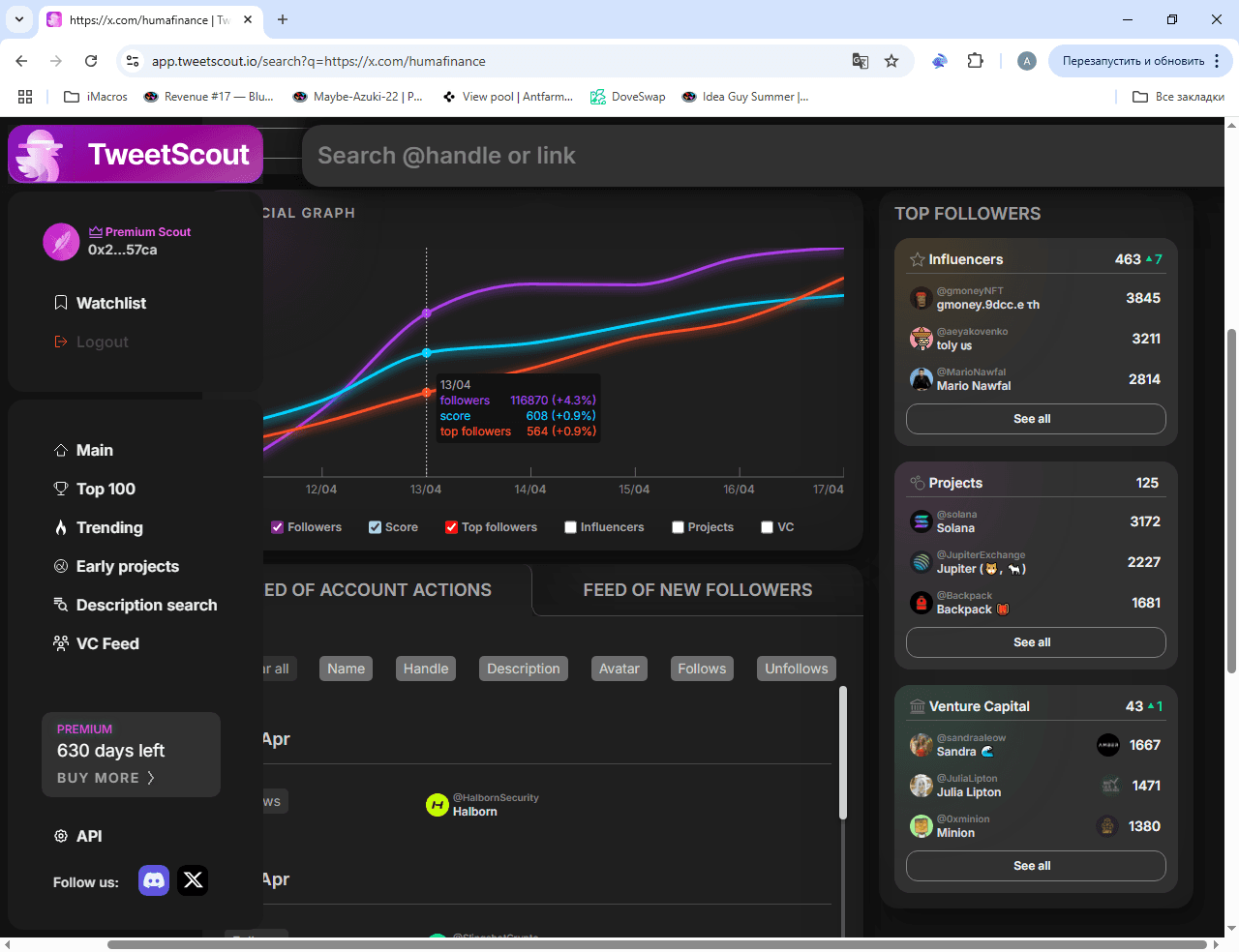
Task: Open the Trending menu item
Action: (109, 527)
